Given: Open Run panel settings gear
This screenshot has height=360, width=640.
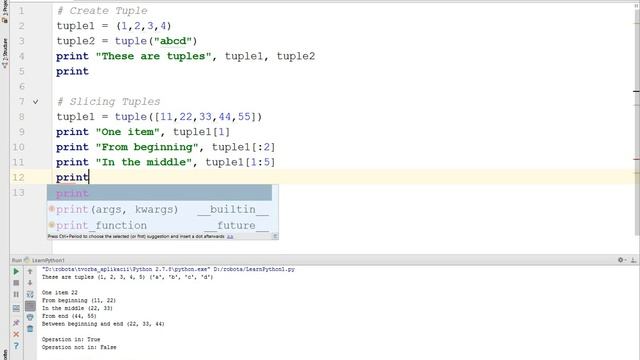Looking at the screenshot, I should [621, 260].
